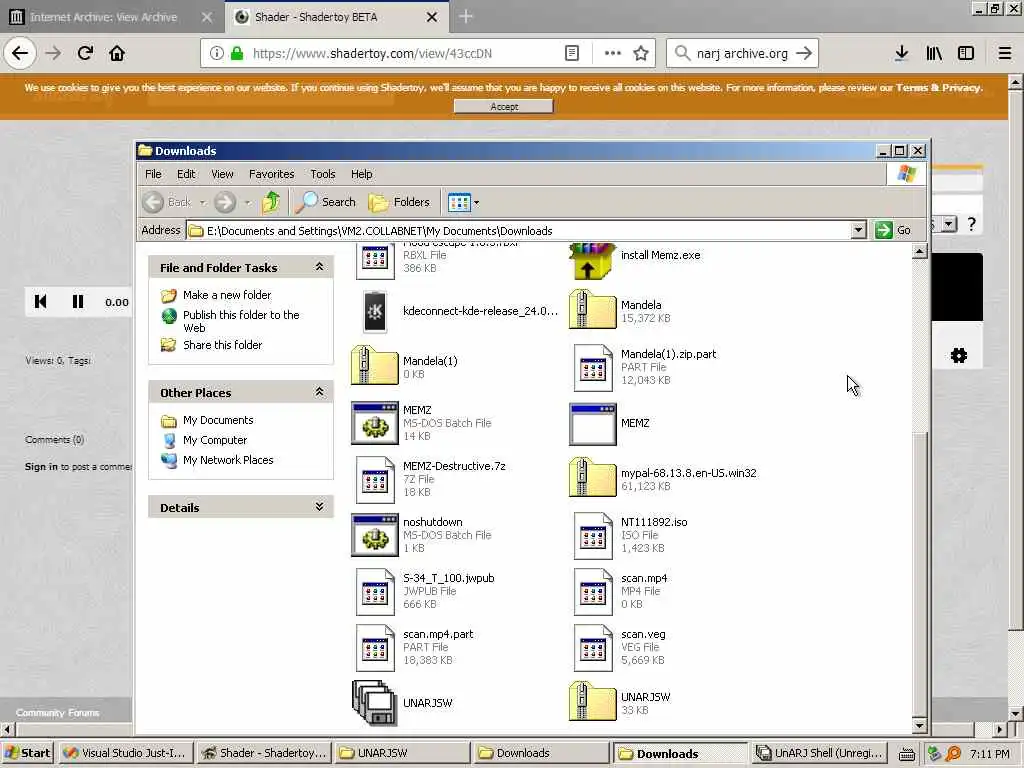Viewport: 1024px width, 768px height.
Task: Select the UNARJSW floppy stack program icon
Action: [x=374, y=703]
